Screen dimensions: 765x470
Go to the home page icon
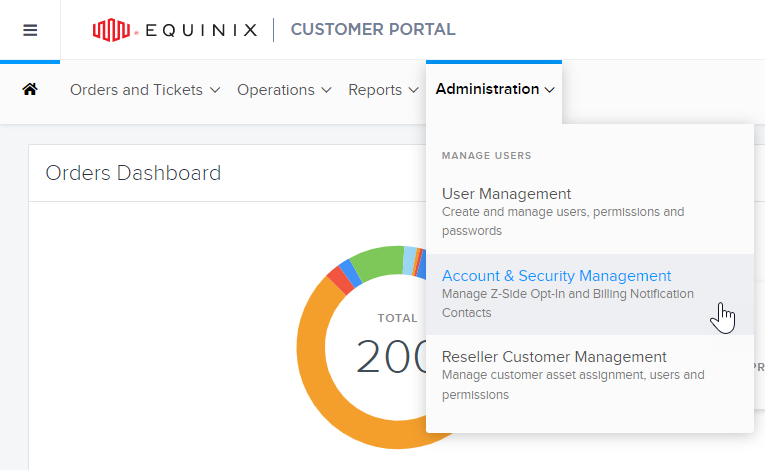point(30,89)
